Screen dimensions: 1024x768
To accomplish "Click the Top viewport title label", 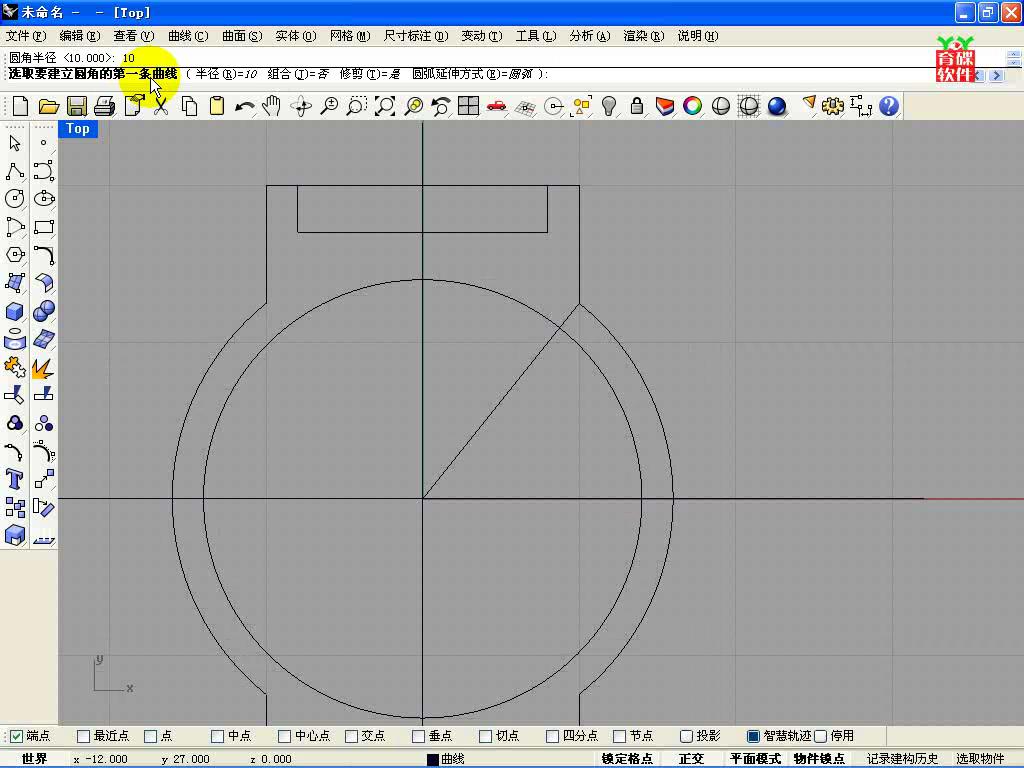I will [x=78, y=129].
